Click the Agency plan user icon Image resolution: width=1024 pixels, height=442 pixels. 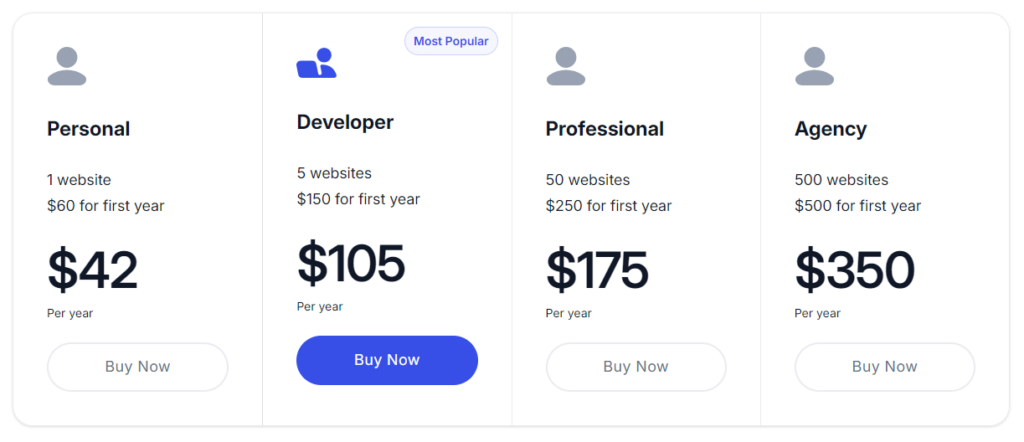[814, 66]
